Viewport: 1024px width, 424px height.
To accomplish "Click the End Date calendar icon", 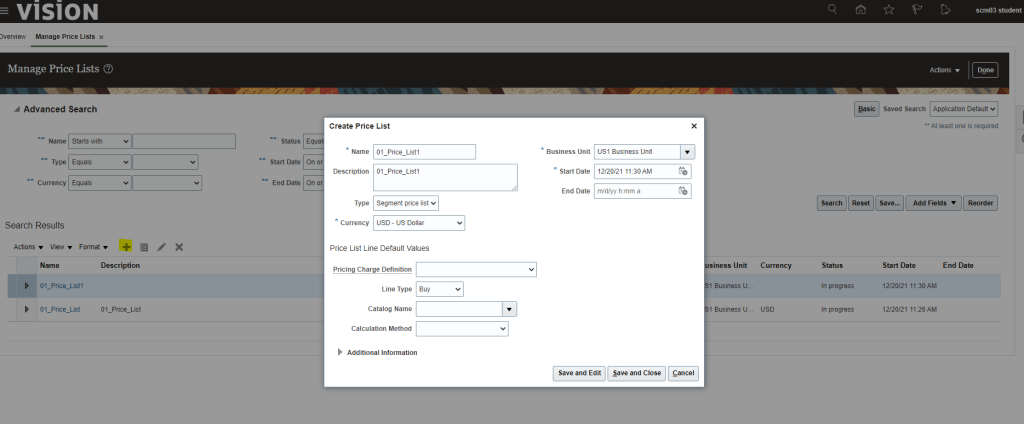I will [x=683, y=190].
